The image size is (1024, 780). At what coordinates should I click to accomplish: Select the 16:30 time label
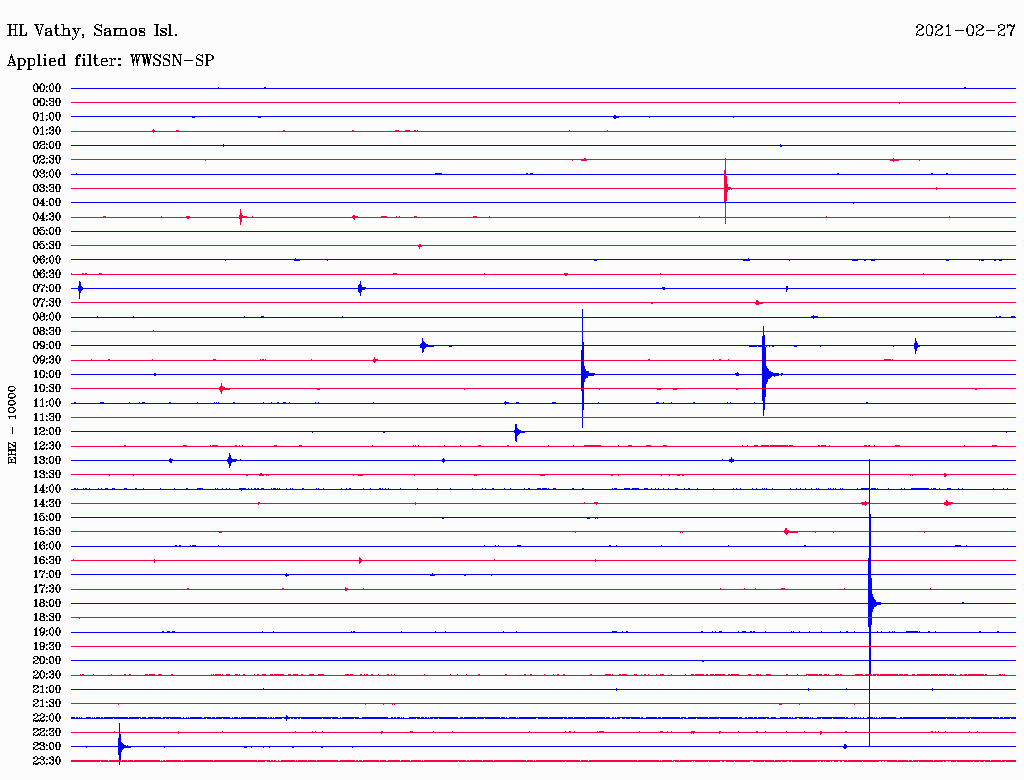click(x=46, y=560)
